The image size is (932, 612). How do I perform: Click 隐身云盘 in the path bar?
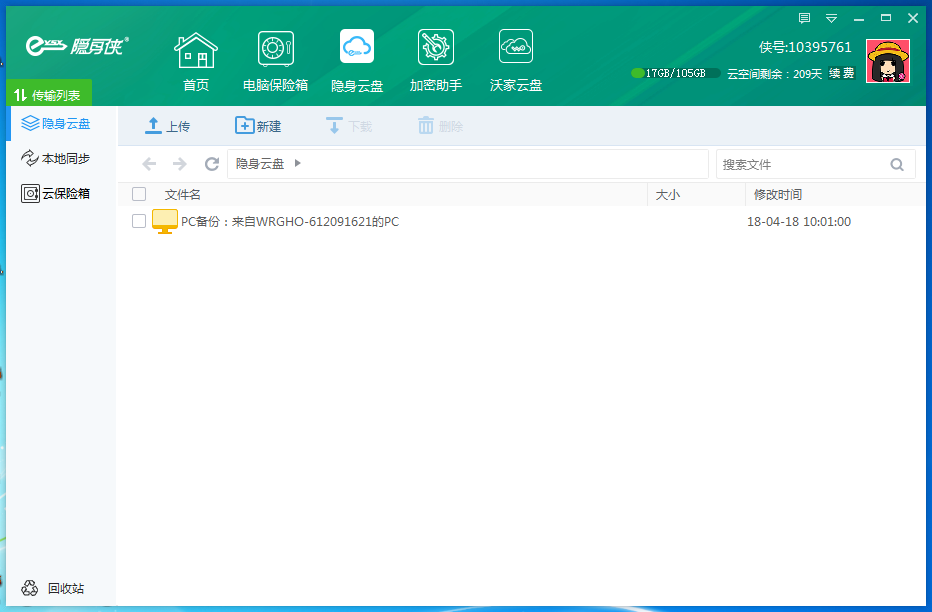click(260, 163)
